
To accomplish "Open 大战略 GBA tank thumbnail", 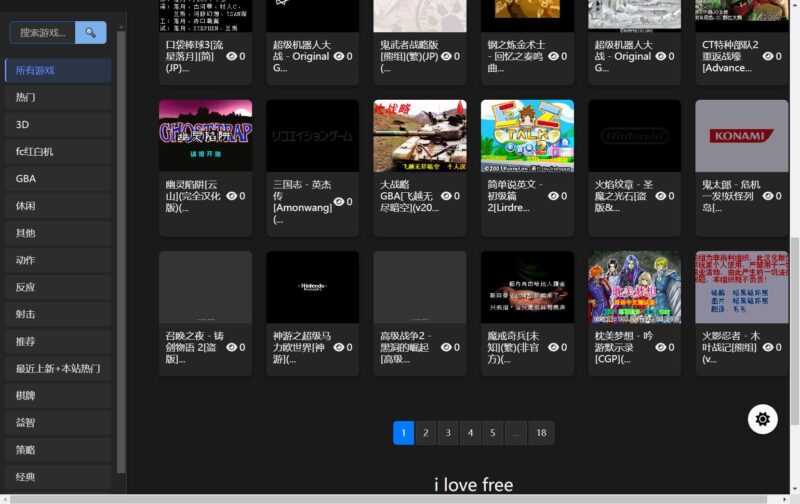I will pyautogui.click(x=420, y=136).
